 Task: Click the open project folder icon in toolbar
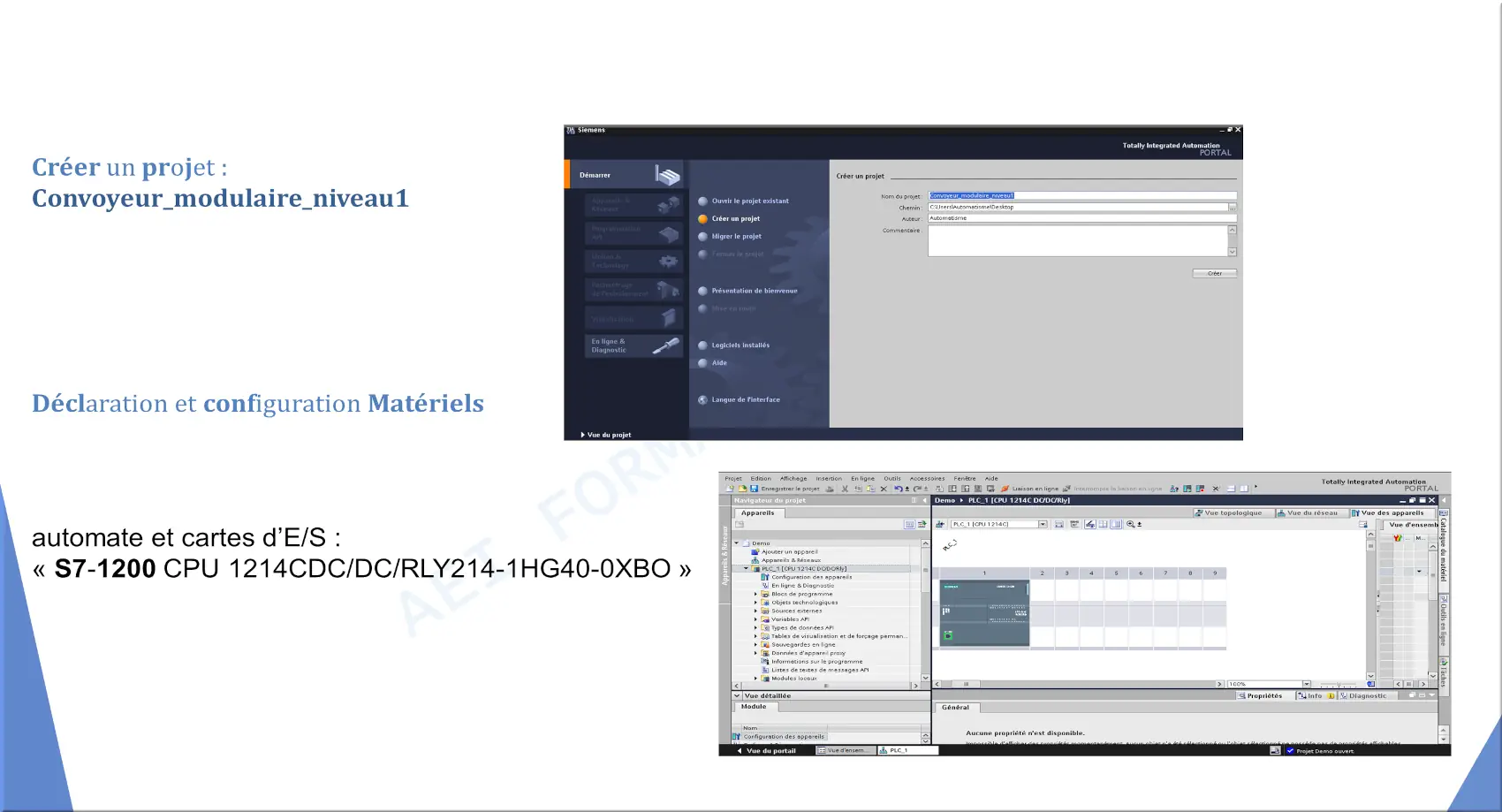coord(742,489)
